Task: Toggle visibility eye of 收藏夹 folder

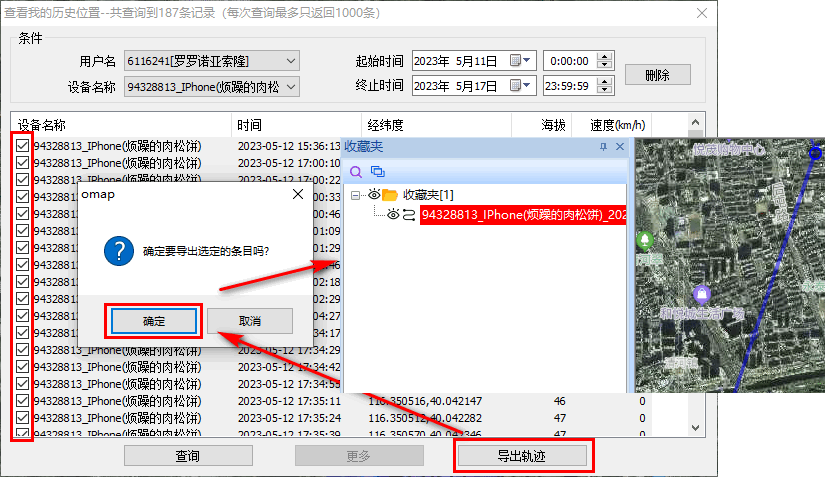Action: (374, 194)
